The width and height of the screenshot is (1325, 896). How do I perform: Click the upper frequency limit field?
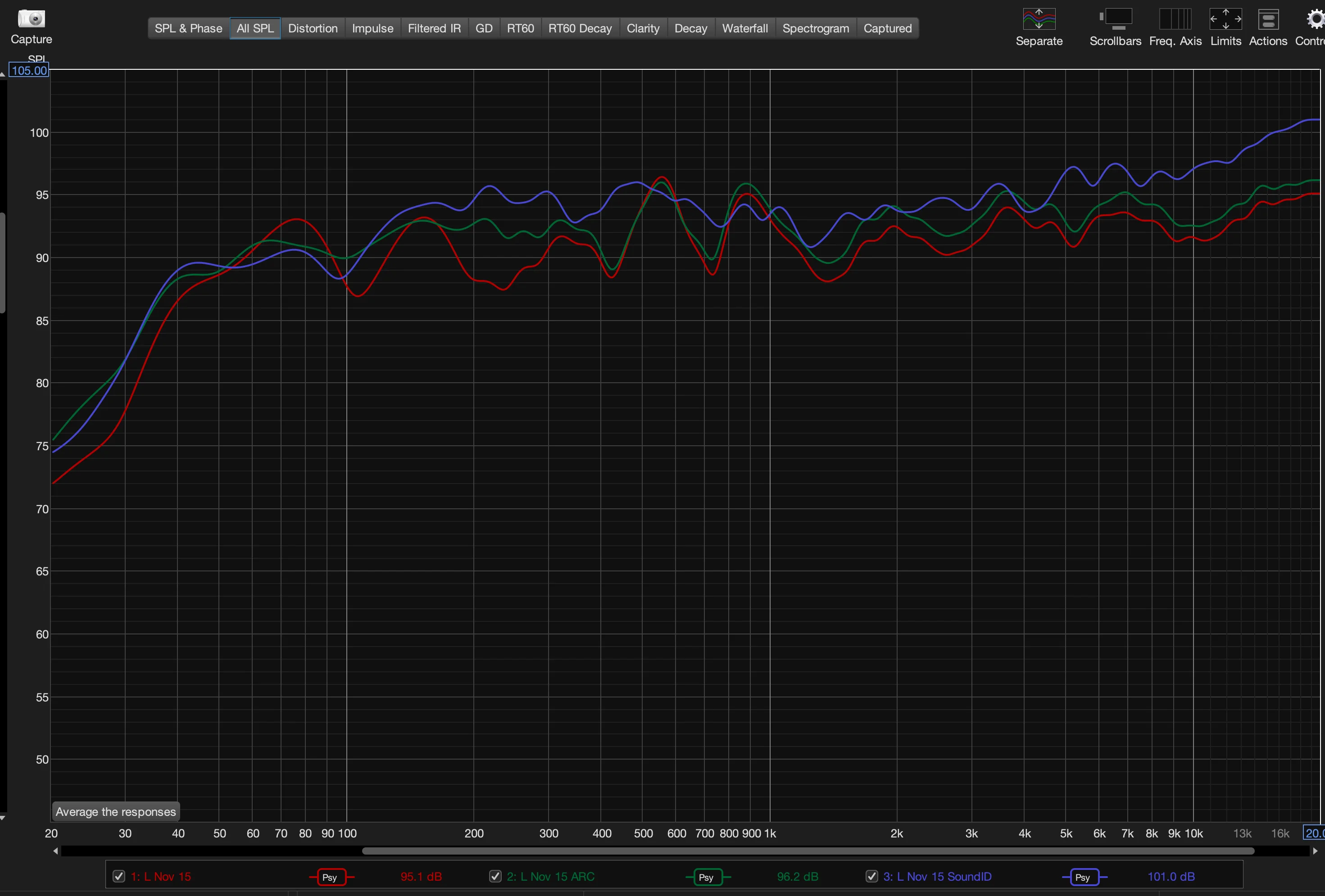[1314, 833]
